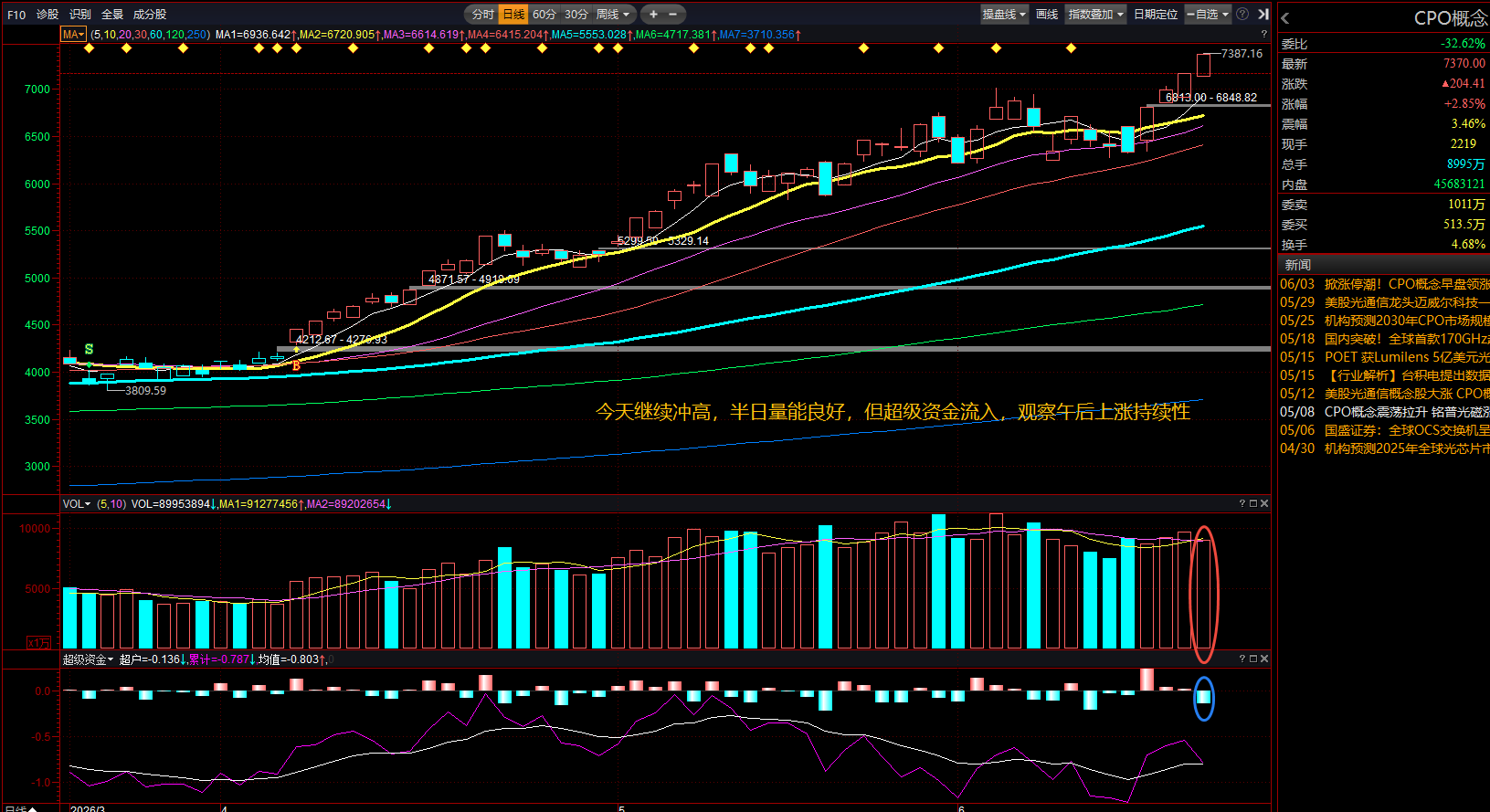Open the 识别 menu

pyautogui.click(x=80, y=14)
